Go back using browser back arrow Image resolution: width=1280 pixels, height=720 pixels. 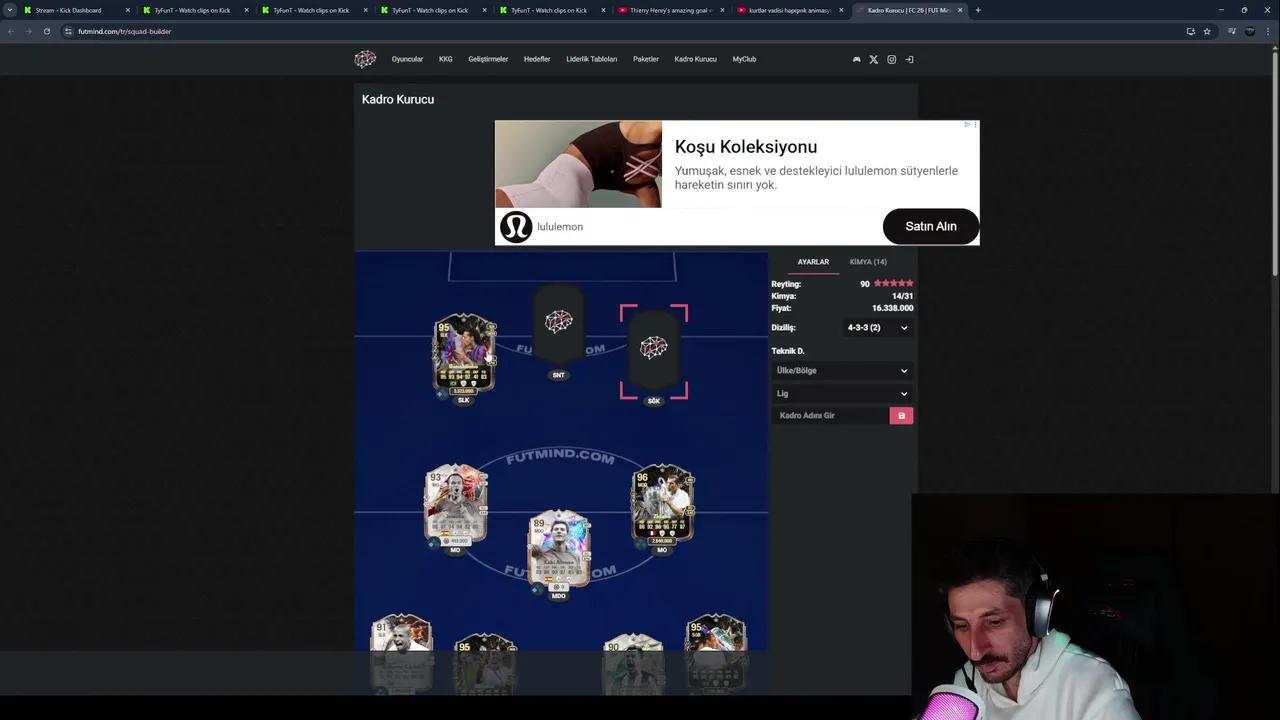pos(10,31)
